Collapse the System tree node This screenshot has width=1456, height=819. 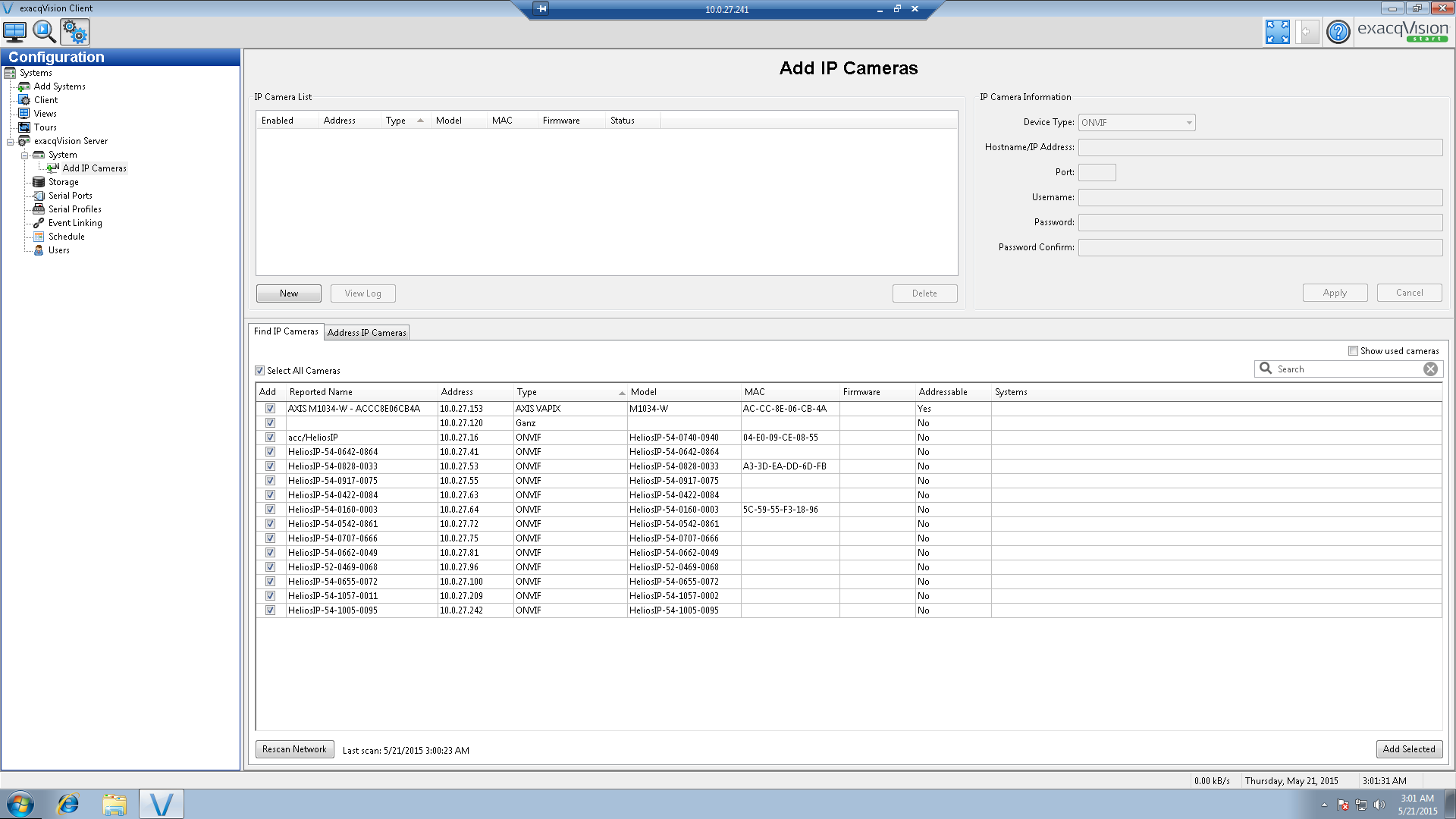[24, 155]
